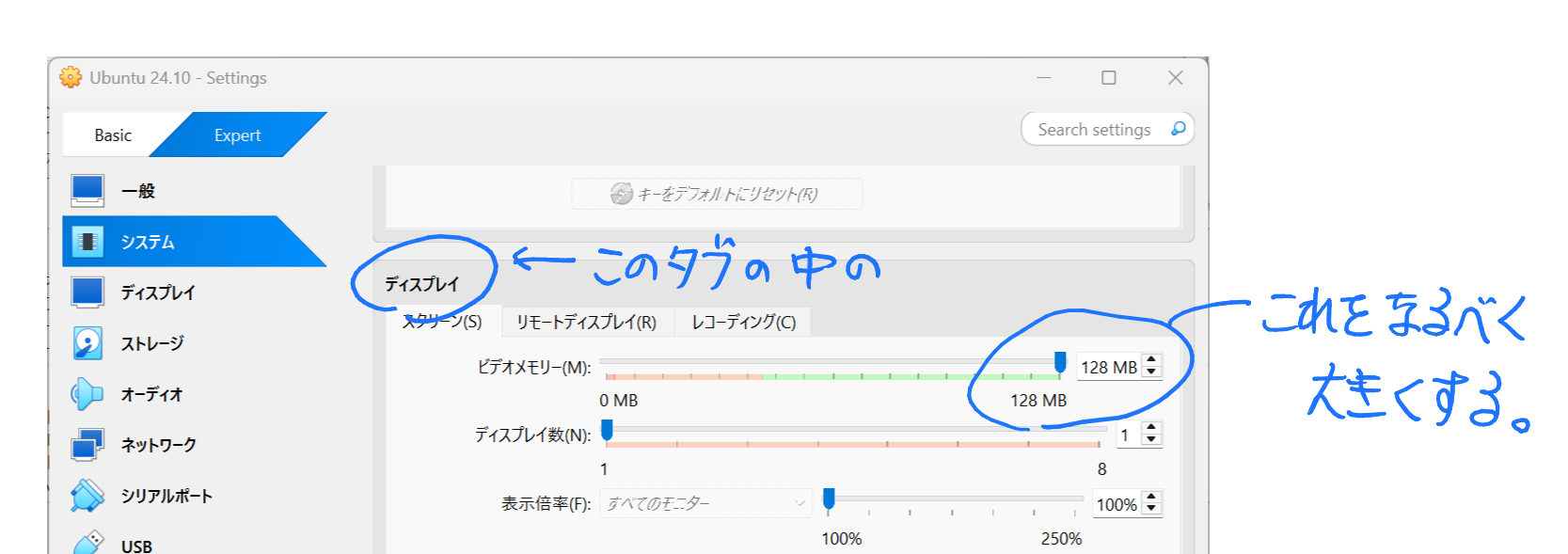Select the スクリーン(S) tab
This screenshot has height=554, width=1568.
443,323
